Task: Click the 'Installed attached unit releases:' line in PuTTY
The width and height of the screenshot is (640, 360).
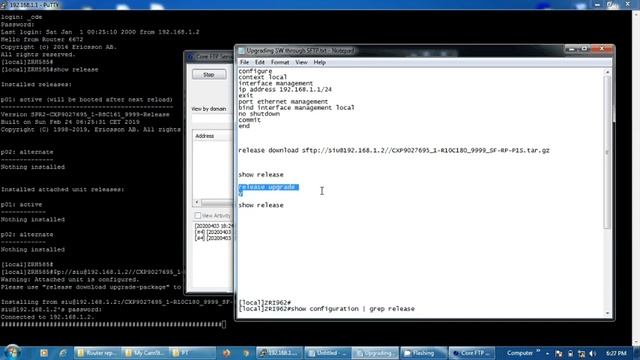Action: (x=62, y=189)
